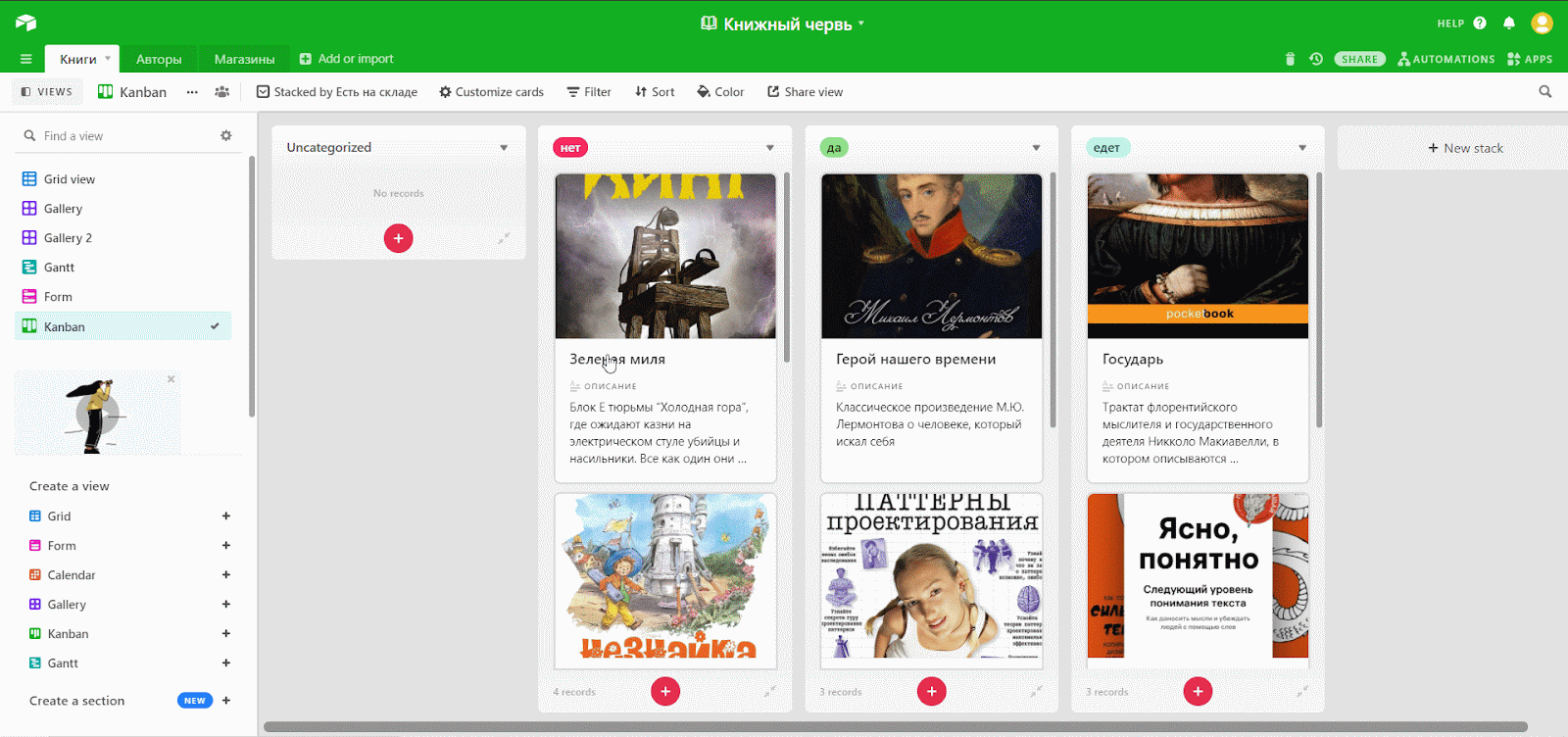Click the horizontal scrollbar at bottom

(895, 727)
